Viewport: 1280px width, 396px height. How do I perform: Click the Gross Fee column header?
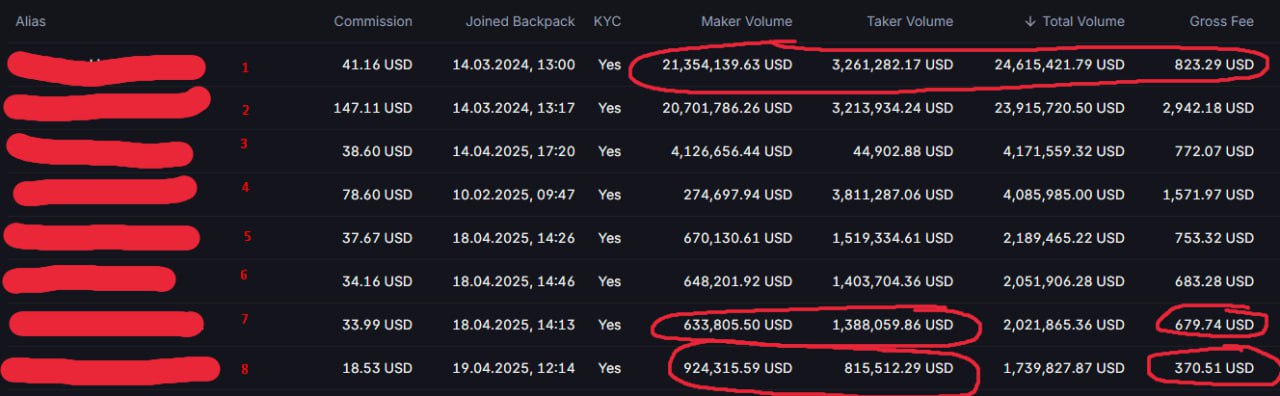click(x=1221, y=21)
